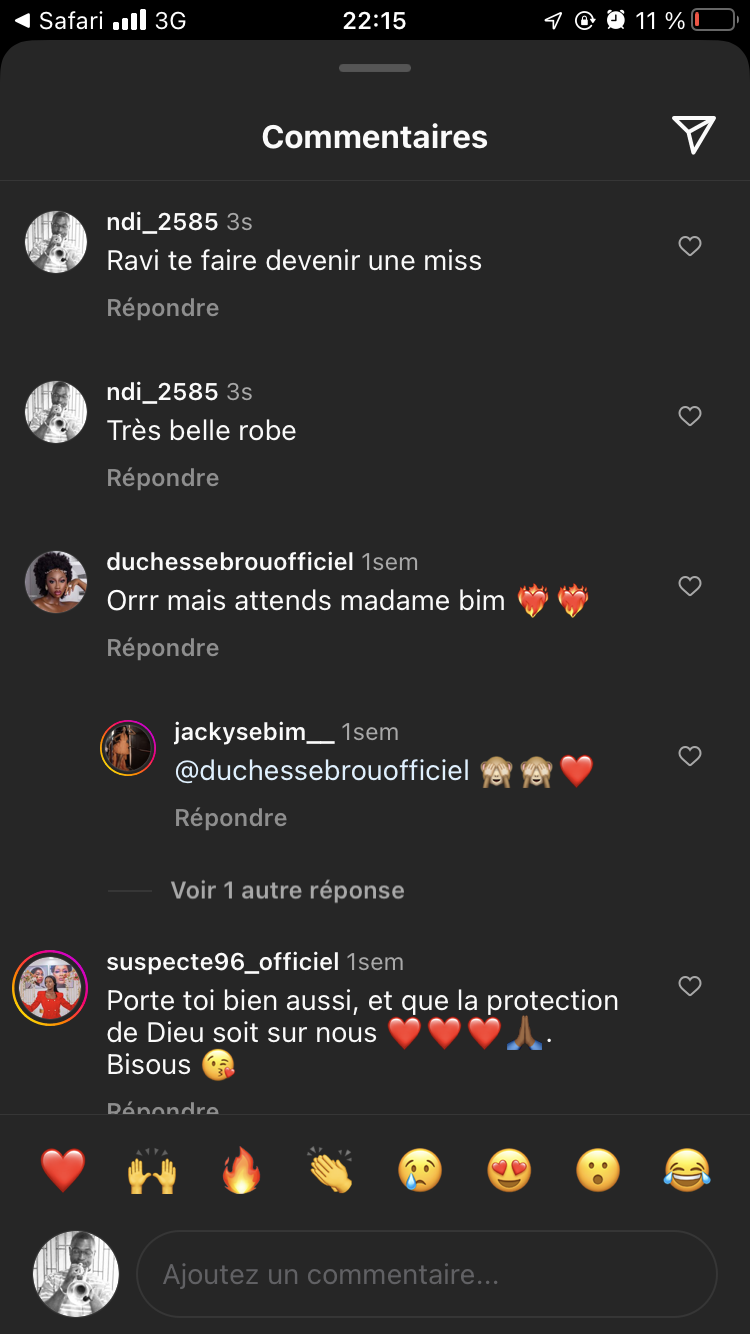Insert the heart-eyes quick emoji
Screen dimensions: 750x1334
[x=509, y=1169]
